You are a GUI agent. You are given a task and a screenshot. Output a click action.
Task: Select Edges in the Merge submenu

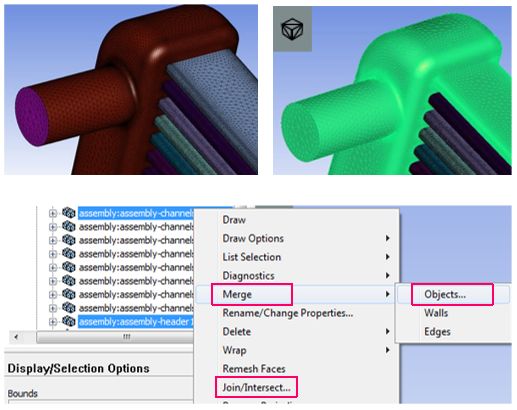pos(437,332)
